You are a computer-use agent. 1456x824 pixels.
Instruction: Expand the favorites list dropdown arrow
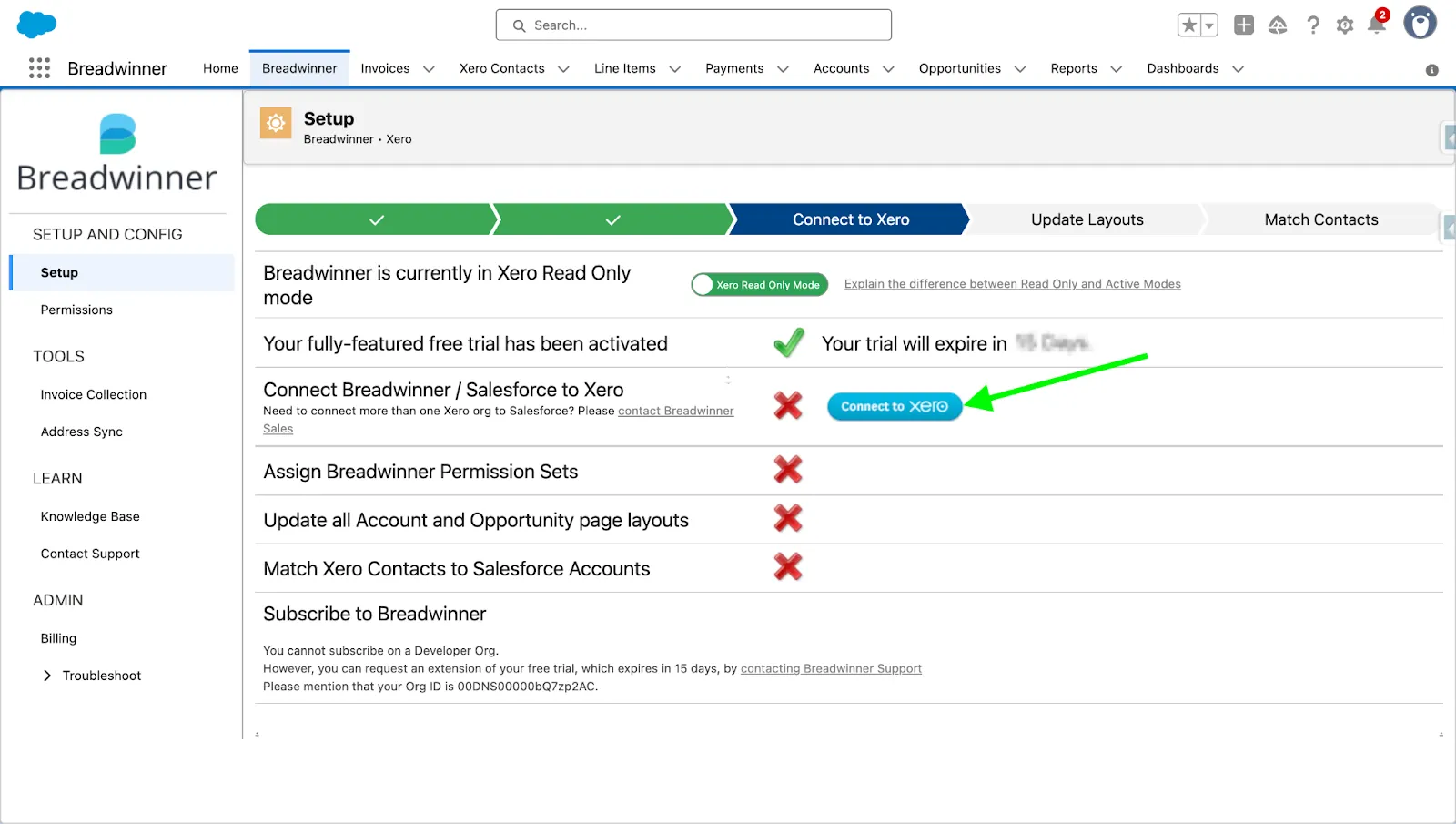pyautogui.click(x=1209, y=25)
